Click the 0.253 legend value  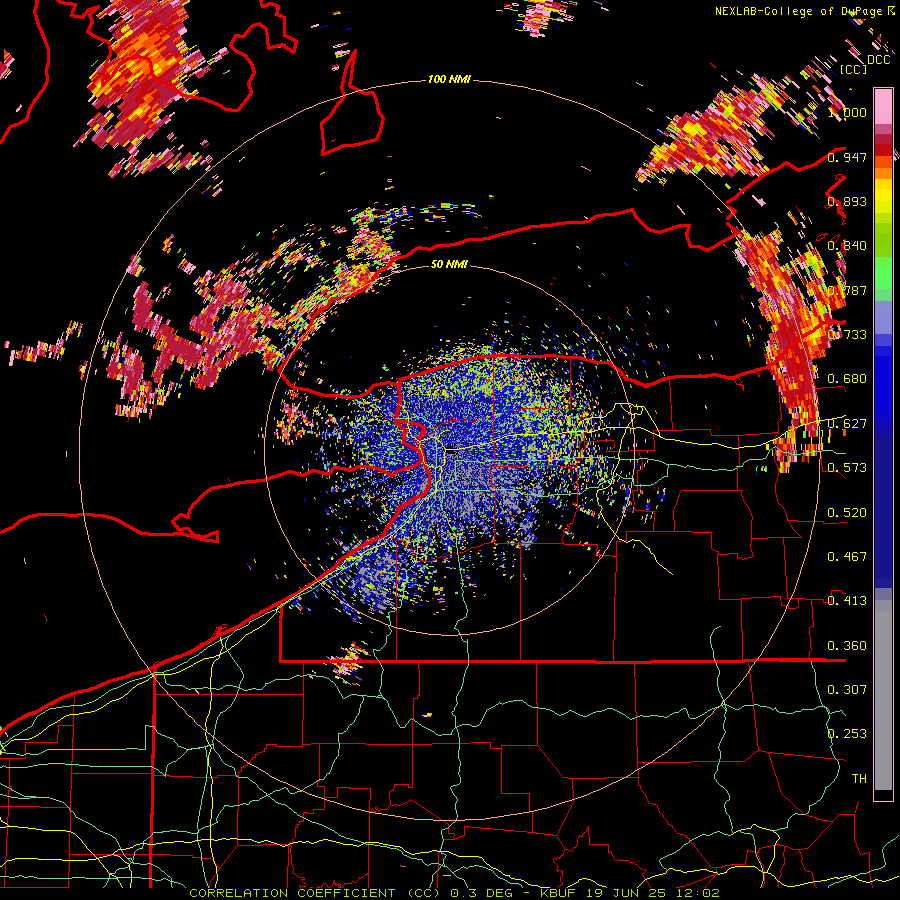(x=847, y=734)
